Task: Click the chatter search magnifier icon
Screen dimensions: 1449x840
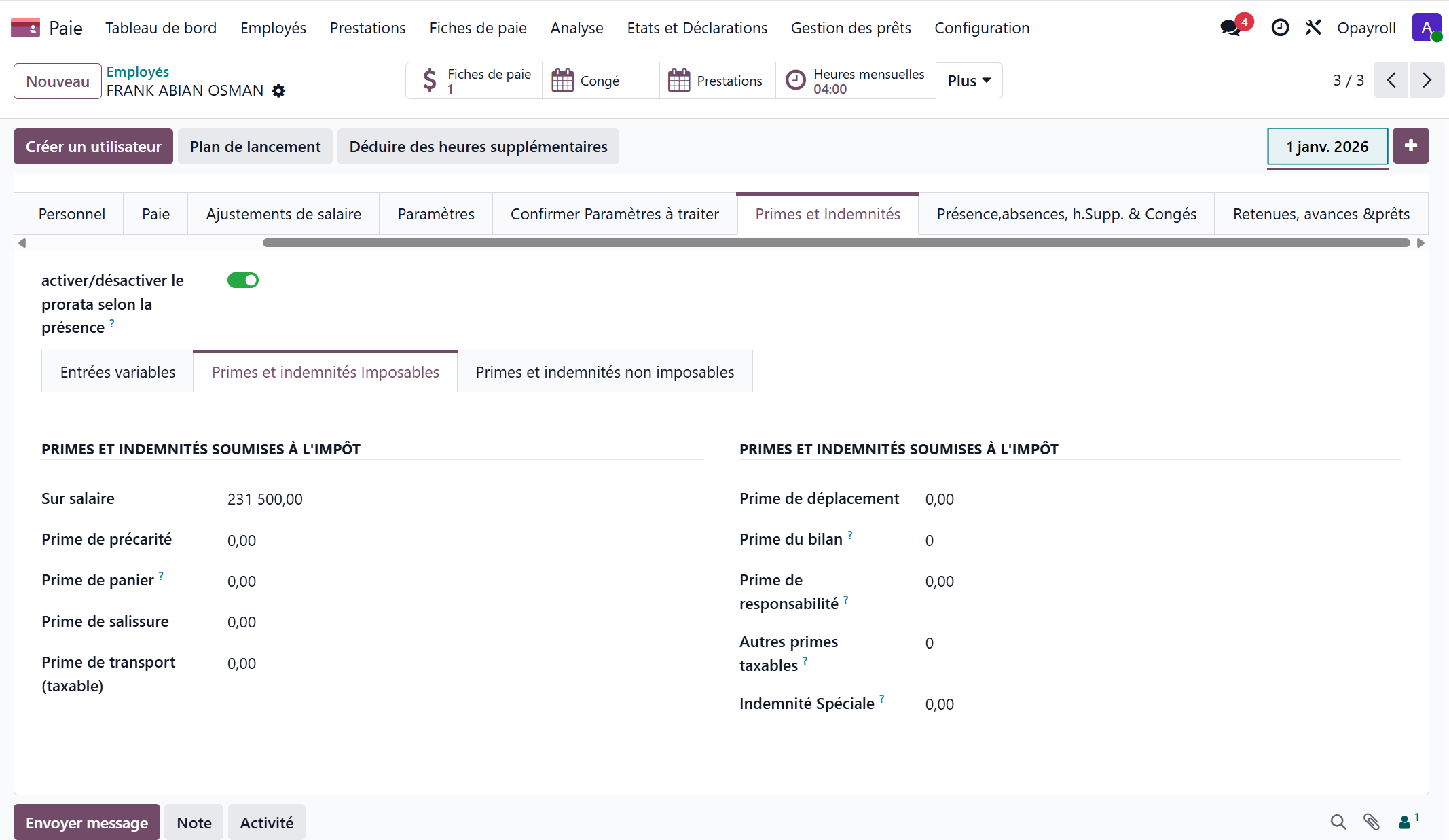Action: (x=1338, y=822)
